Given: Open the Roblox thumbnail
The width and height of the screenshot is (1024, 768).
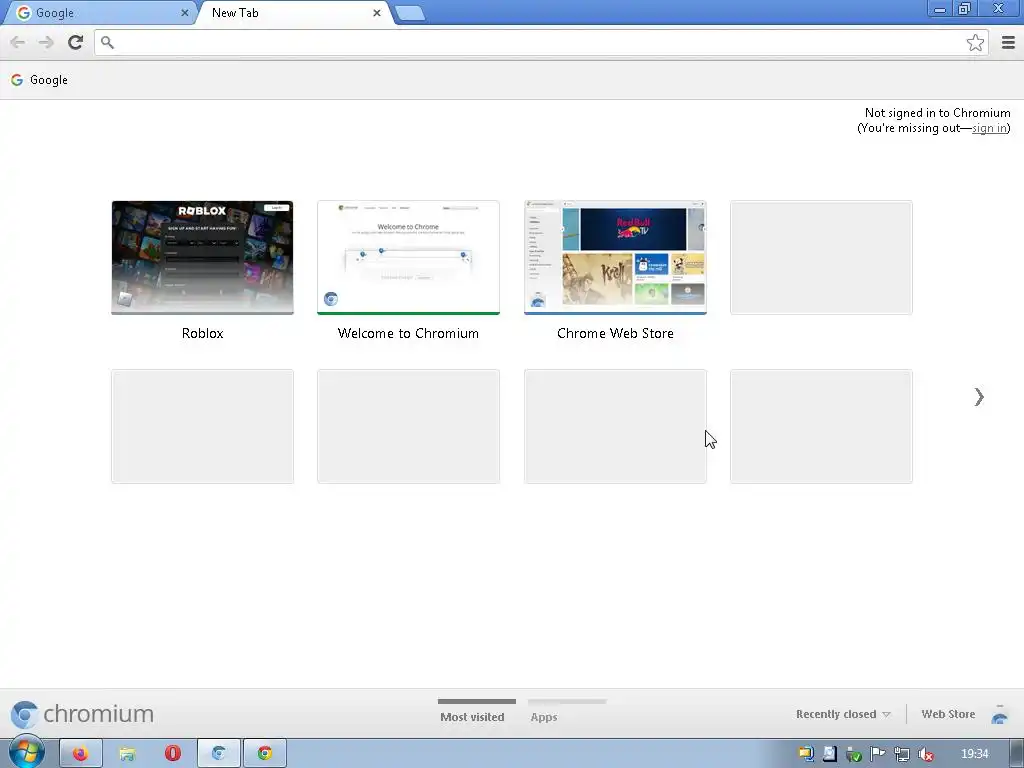Looking at the screenshot, I should [202, 257].
